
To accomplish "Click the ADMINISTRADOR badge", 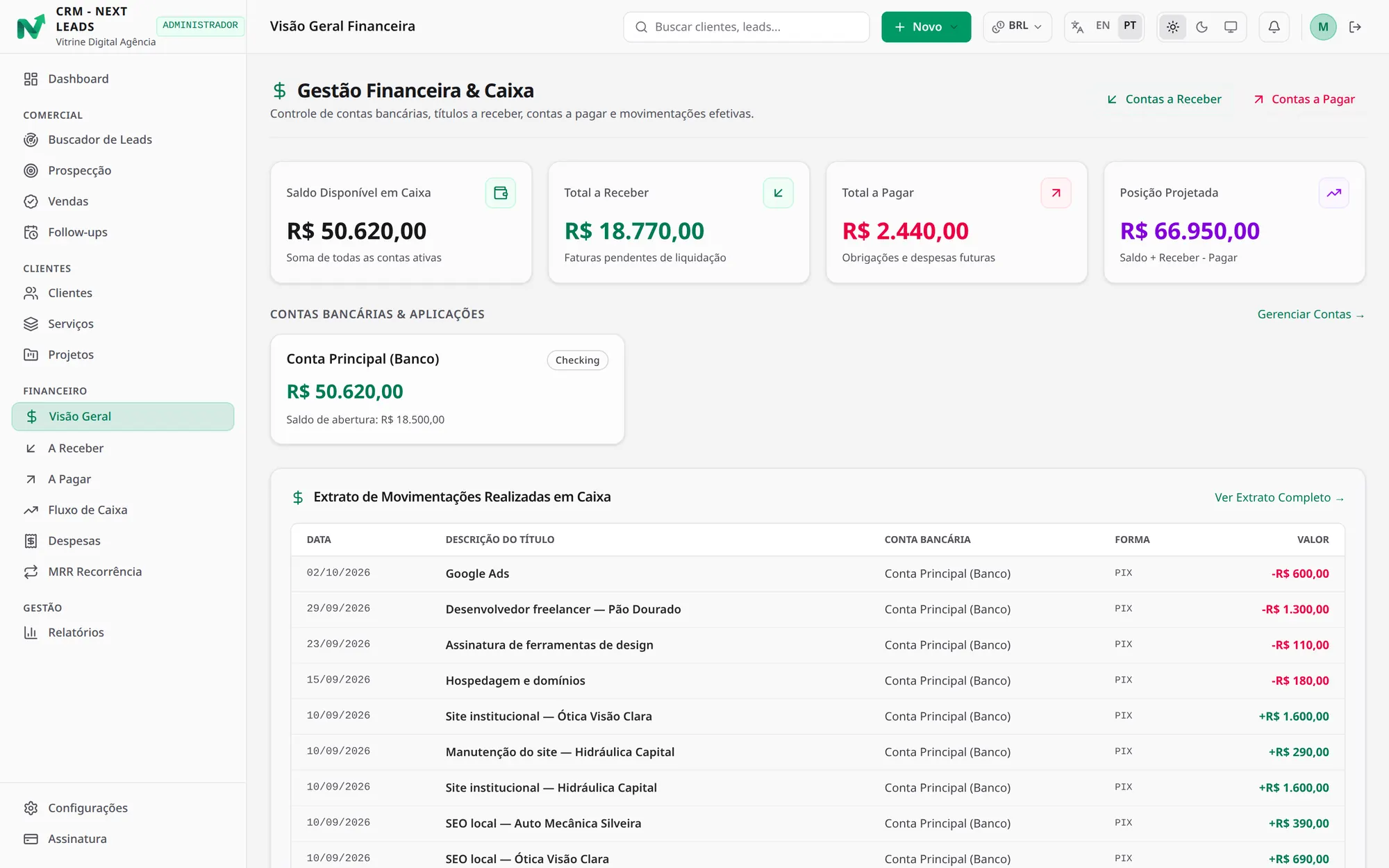I will 200,26.
